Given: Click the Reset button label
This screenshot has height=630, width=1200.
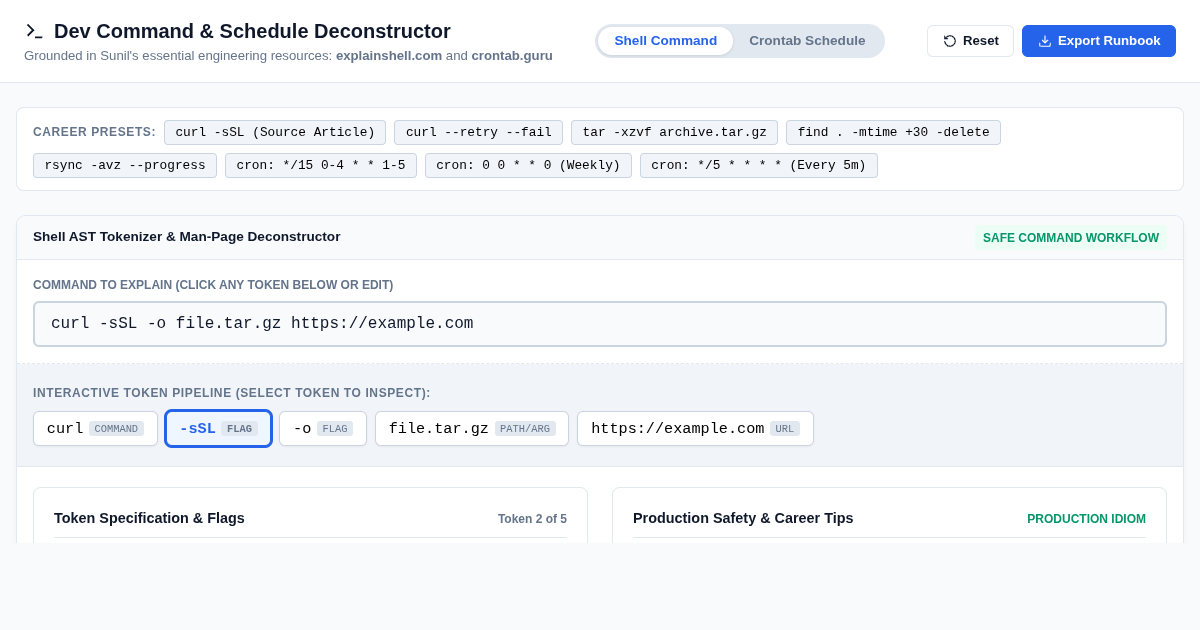Looking at the screenshot, I should tap(981, 41).
